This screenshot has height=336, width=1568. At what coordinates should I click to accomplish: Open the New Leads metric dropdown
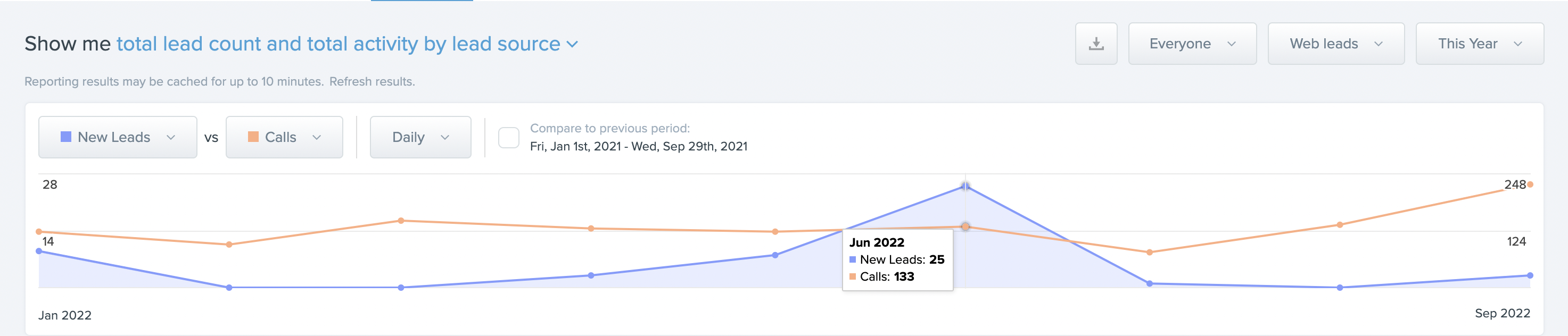(118, 137)
